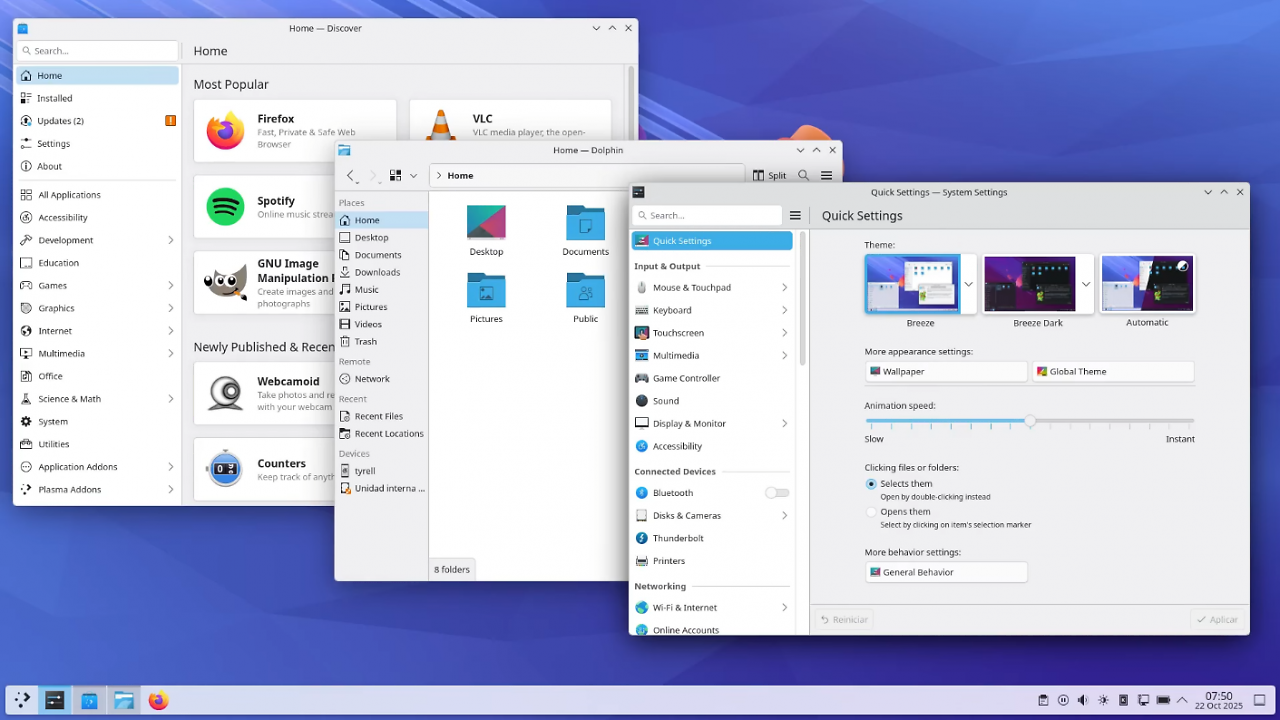
Task: Click the Split button in Dolphin
Action: (x=769, y=175)
